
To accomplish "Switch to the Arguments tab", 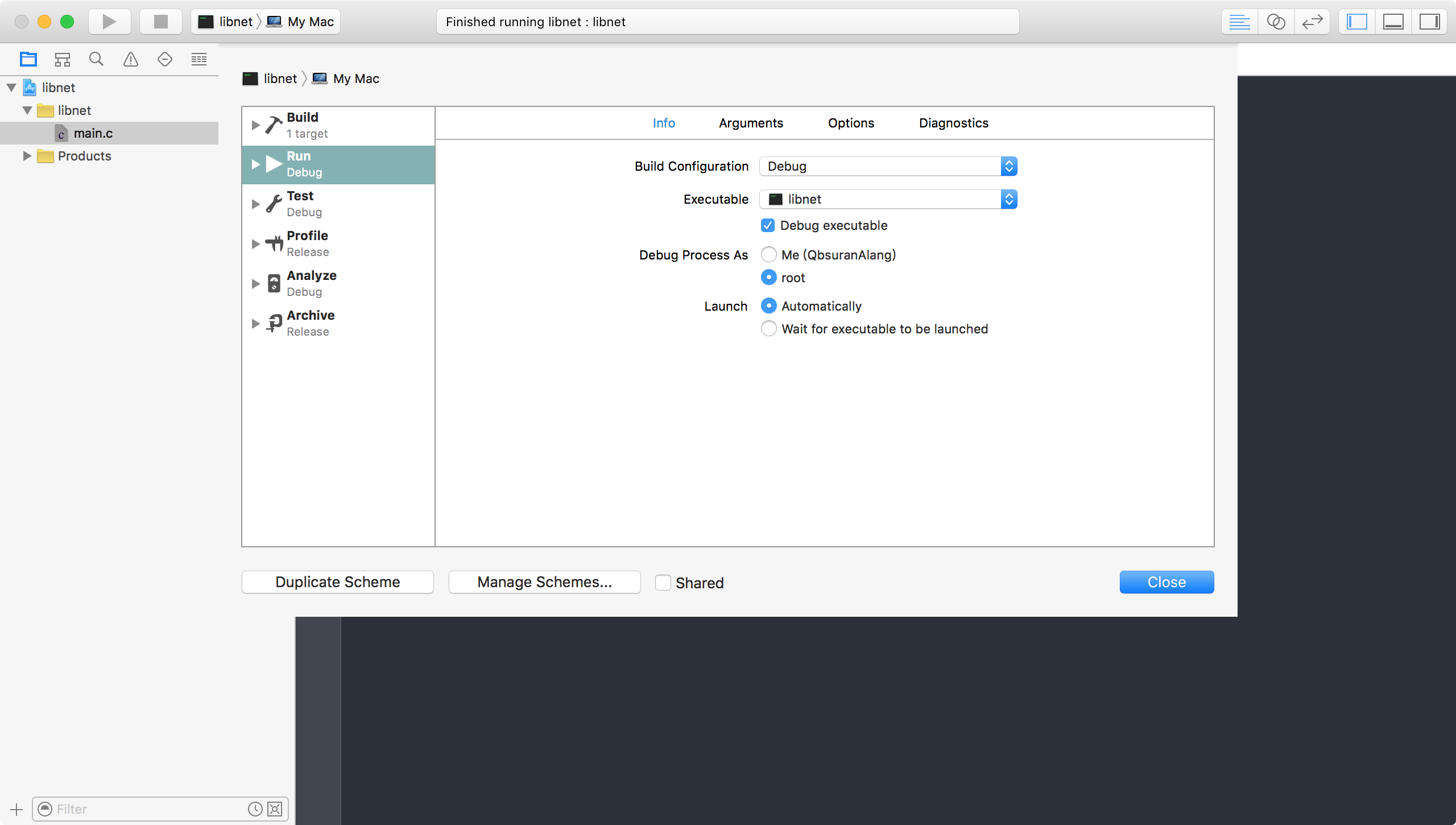I will tap(751, 123).
